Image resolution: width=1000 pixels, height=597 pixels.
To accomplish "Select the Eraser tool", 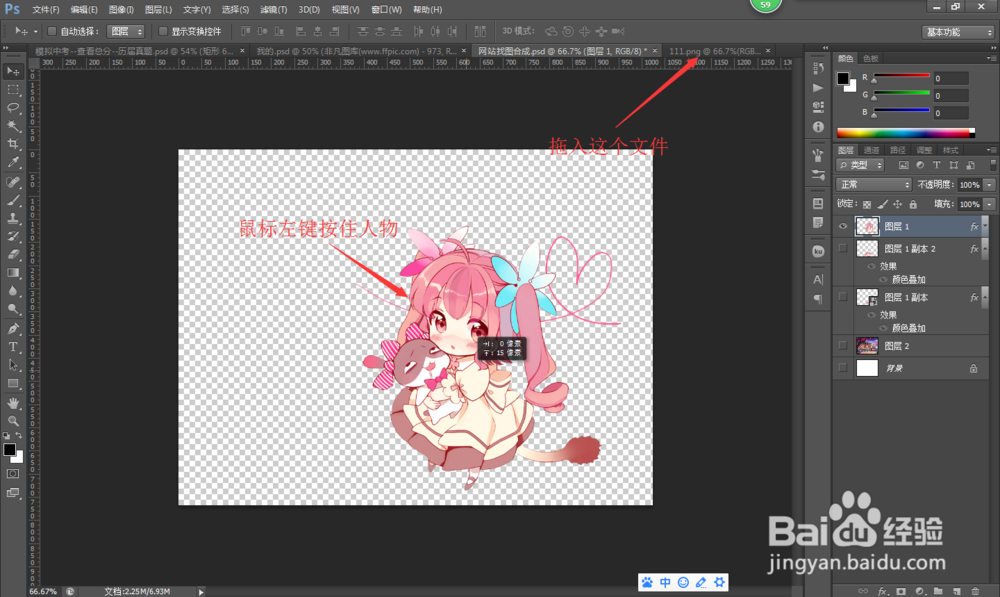I will tap(13, 254).
